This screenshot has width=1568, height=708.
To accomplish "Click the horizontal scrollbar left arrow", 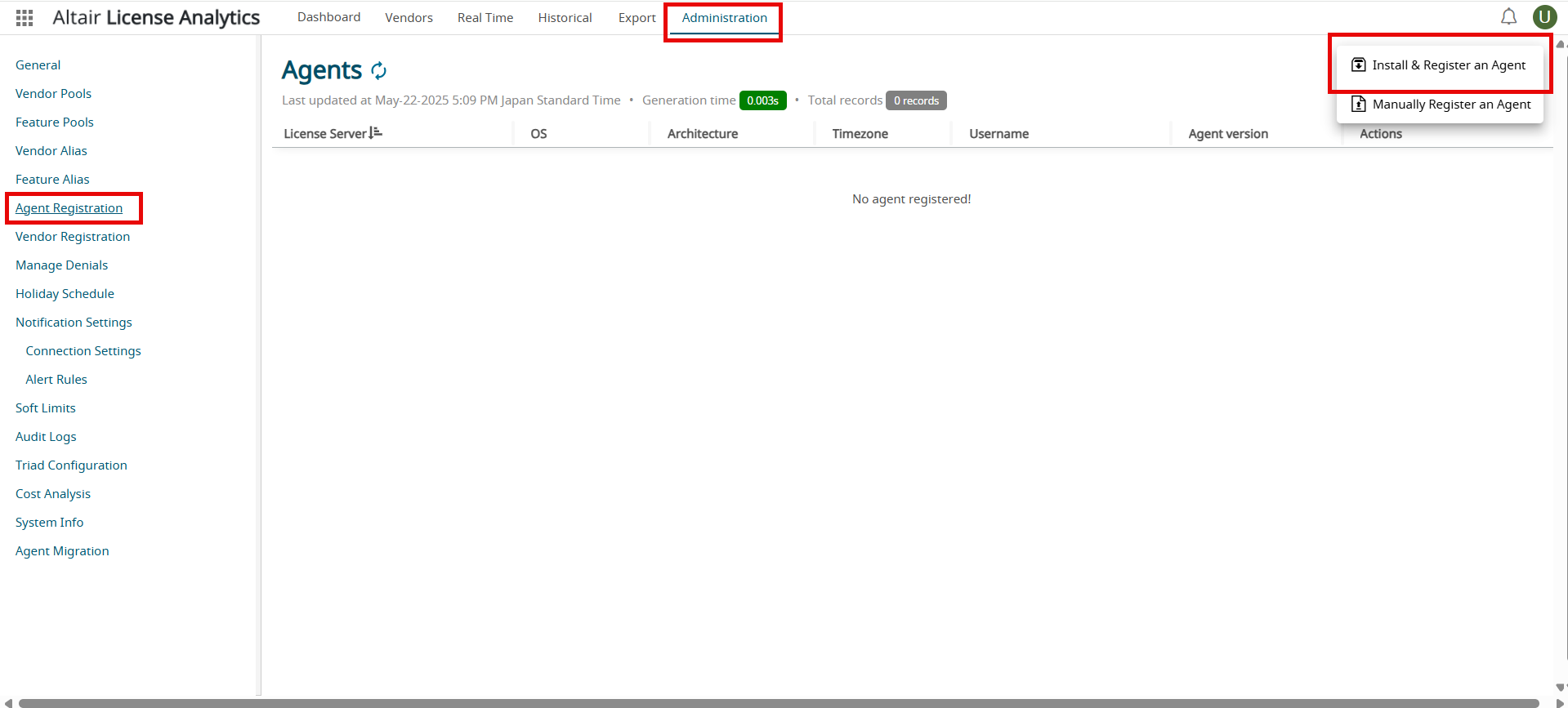I will click(x=8, y=703).
